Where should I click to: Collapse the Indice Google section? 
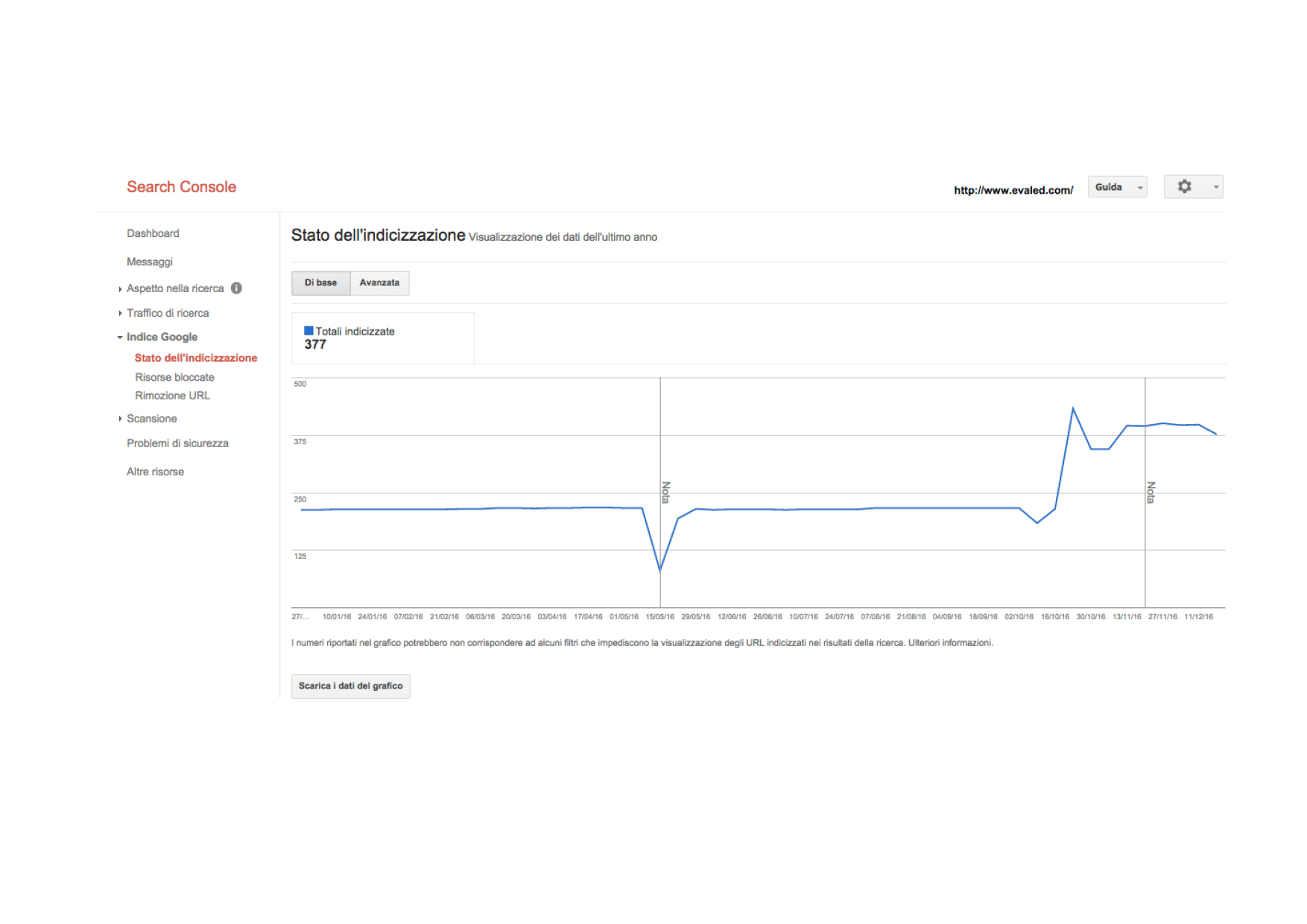click(120, 338)
